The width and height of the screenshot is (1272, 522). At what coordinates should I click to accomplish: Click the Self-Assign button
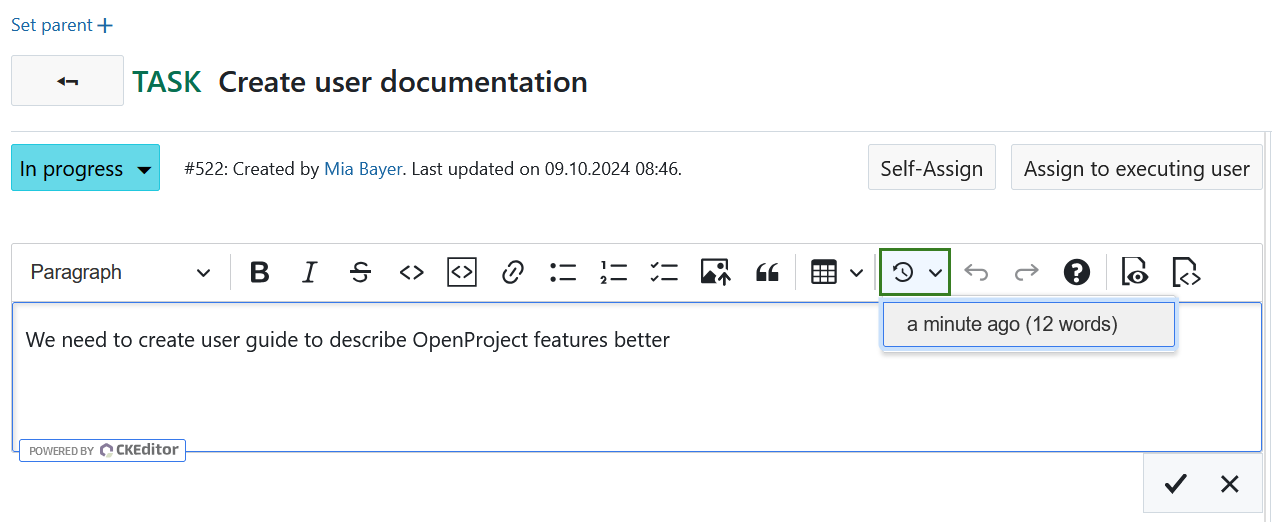[x=931, y=169]
